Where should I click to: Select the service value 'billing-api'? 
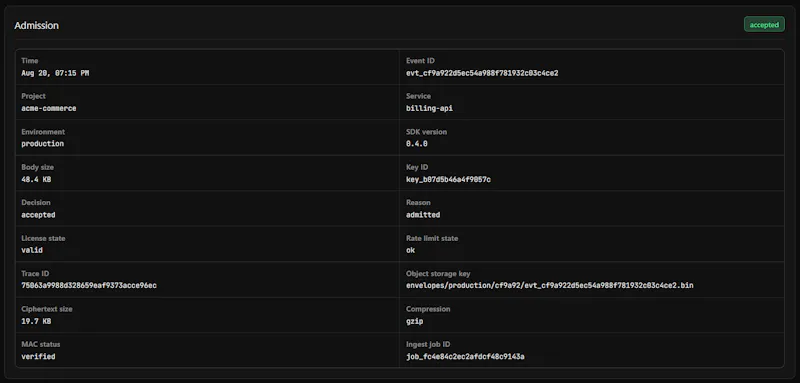pyautogui.click(x=429, y=108)
